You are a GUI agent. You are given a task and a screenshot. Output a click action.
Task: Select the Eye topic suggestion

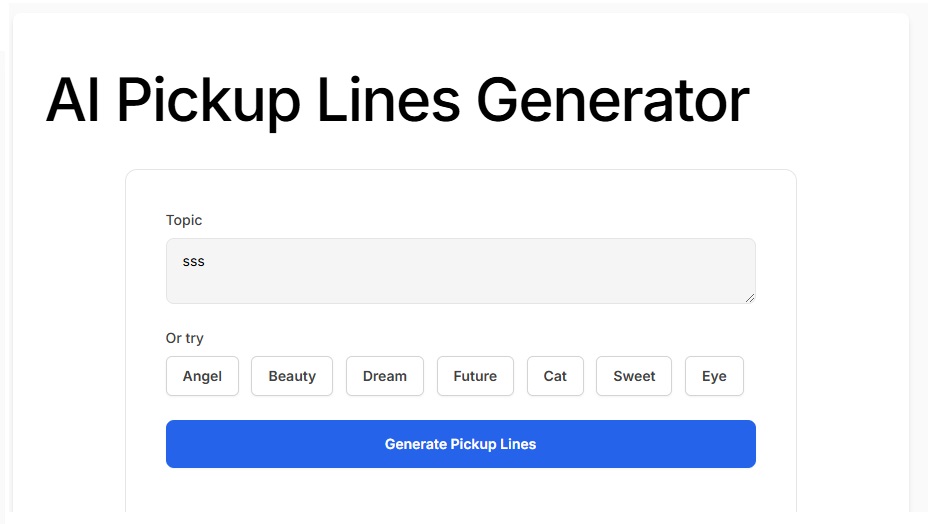tap(714, 376)
